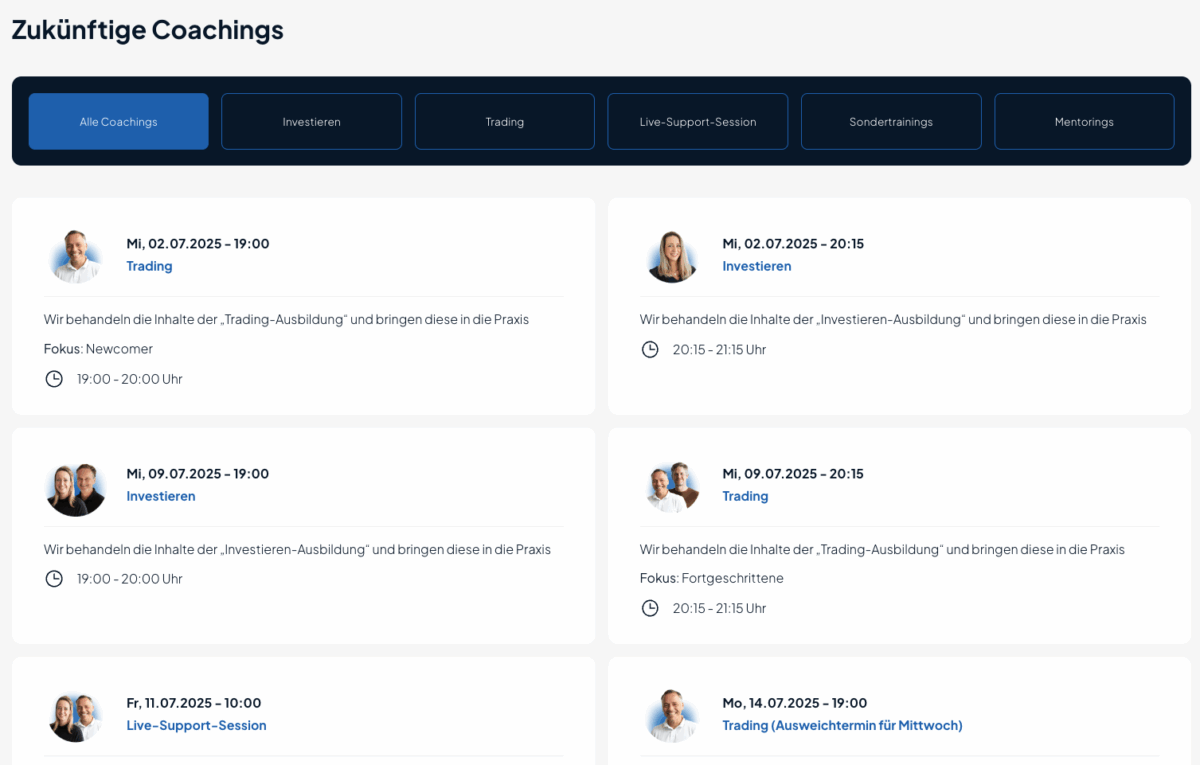Open the Live-Support-Session filter tab

[x=698, y=122]
